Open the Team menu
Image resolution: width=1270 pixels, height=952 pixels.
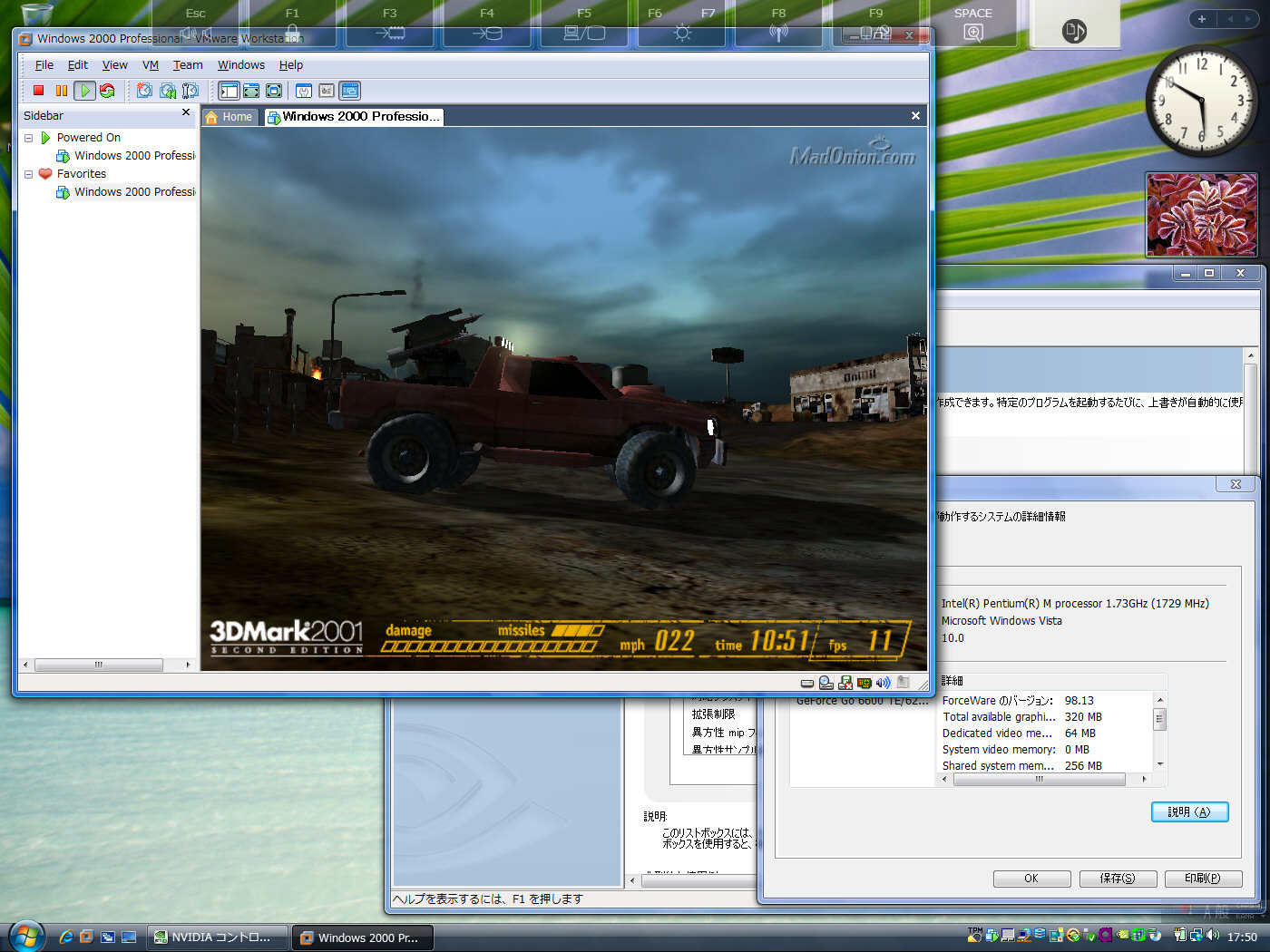click(x=188, y=65)
